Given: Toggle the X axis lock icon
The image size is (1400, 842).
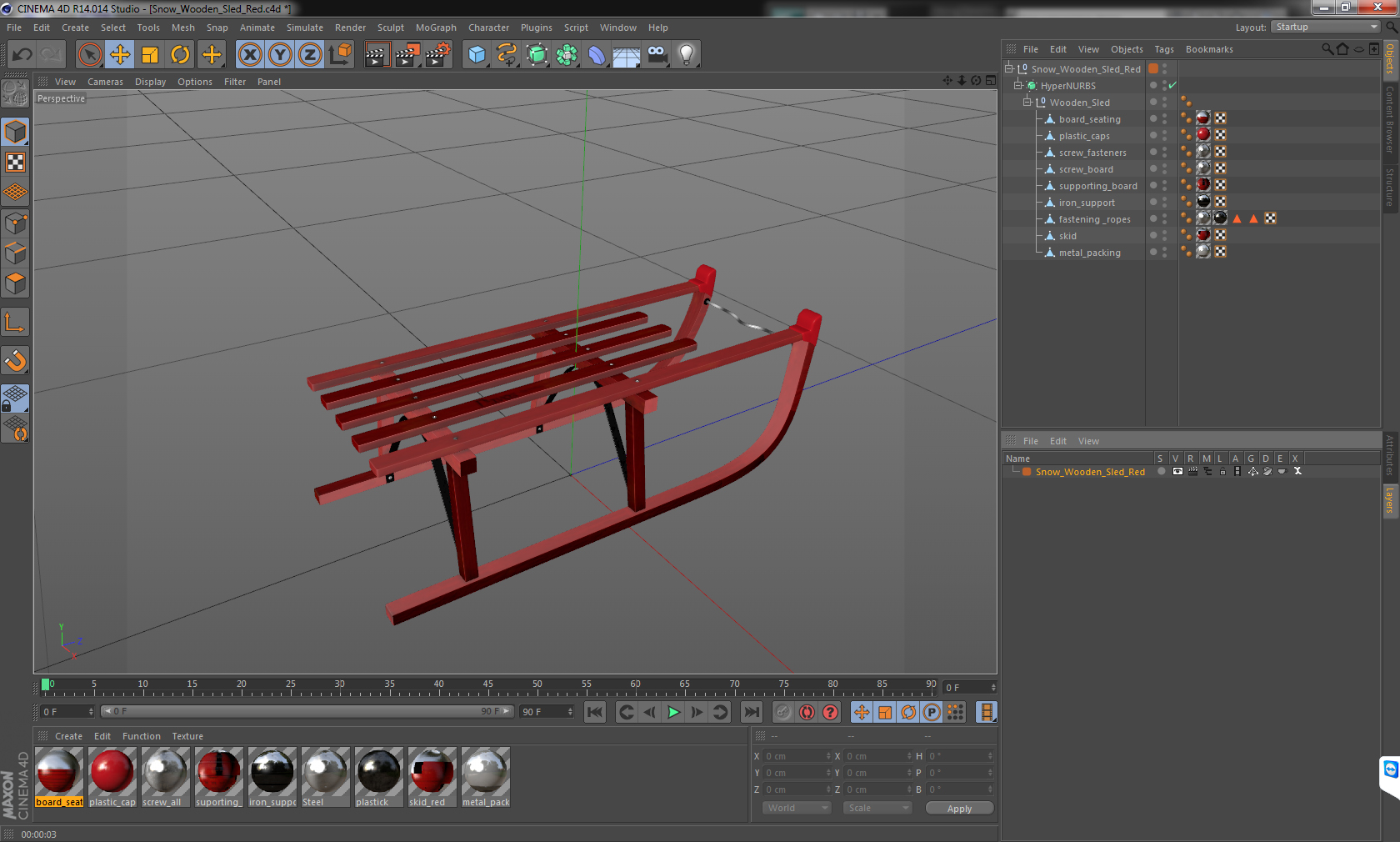Looking at the screenshot, I should click(x=250, y=55).
